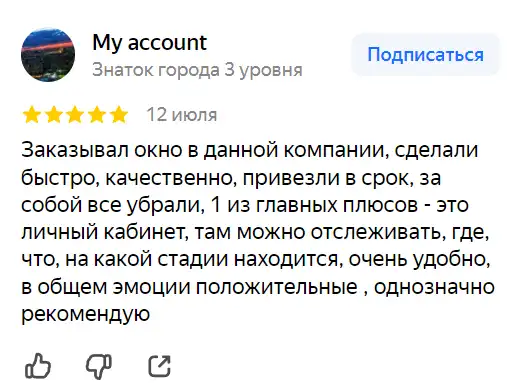507x383 pixels.
Task: Select the second rating star
Action: tap(54, 115)
